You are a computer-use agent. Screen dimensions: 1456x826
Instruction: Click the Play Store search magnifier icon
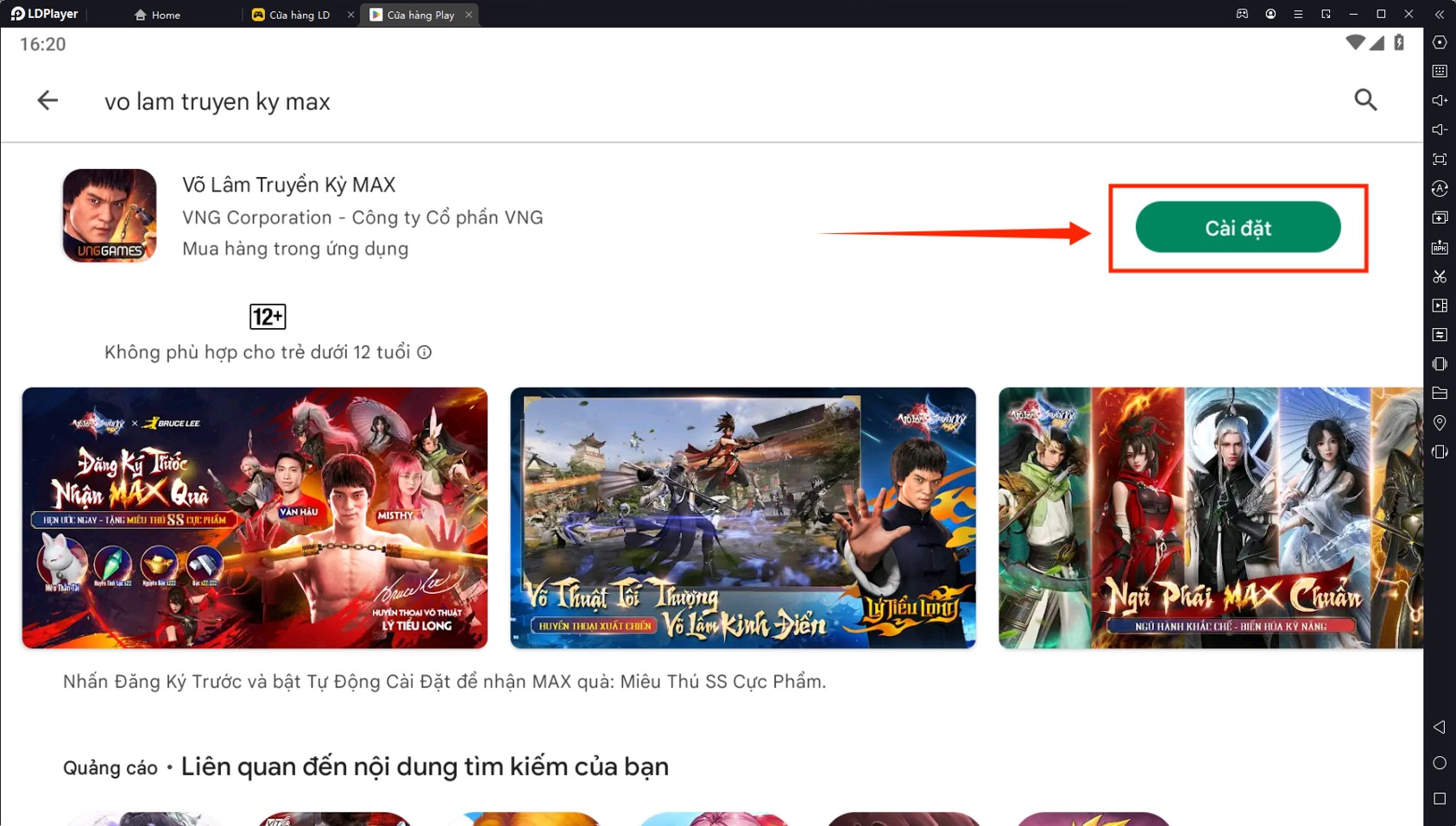pyautogui.click(x=1365, y=100)
